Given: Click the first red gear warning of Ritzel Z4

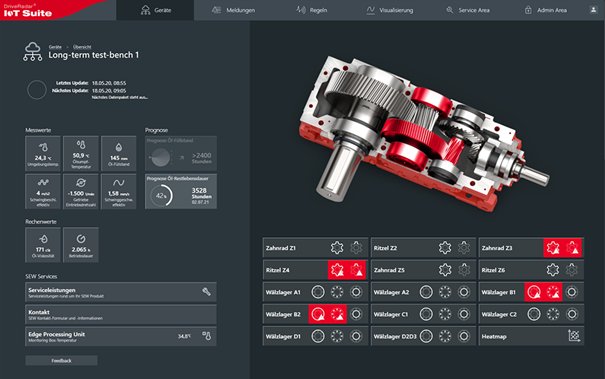Looking at the screenshot, I should 337,270.
